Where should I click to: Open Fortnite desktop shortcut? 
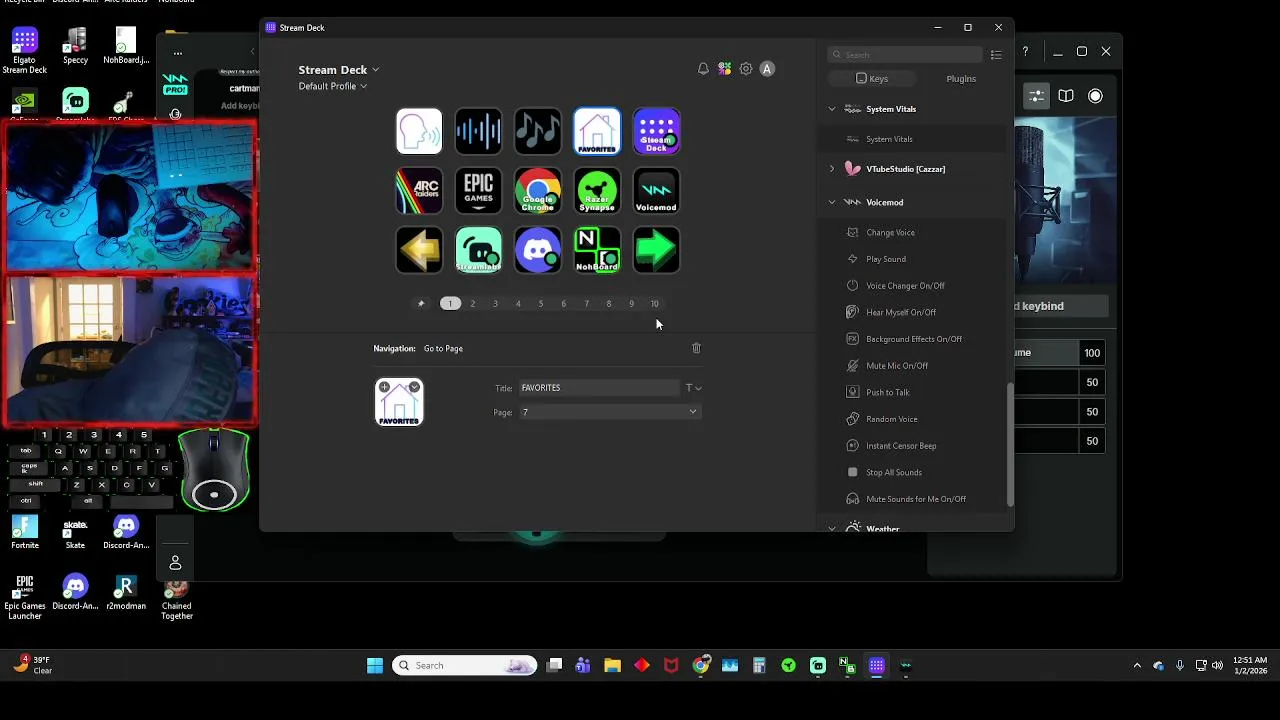[25, 532]
